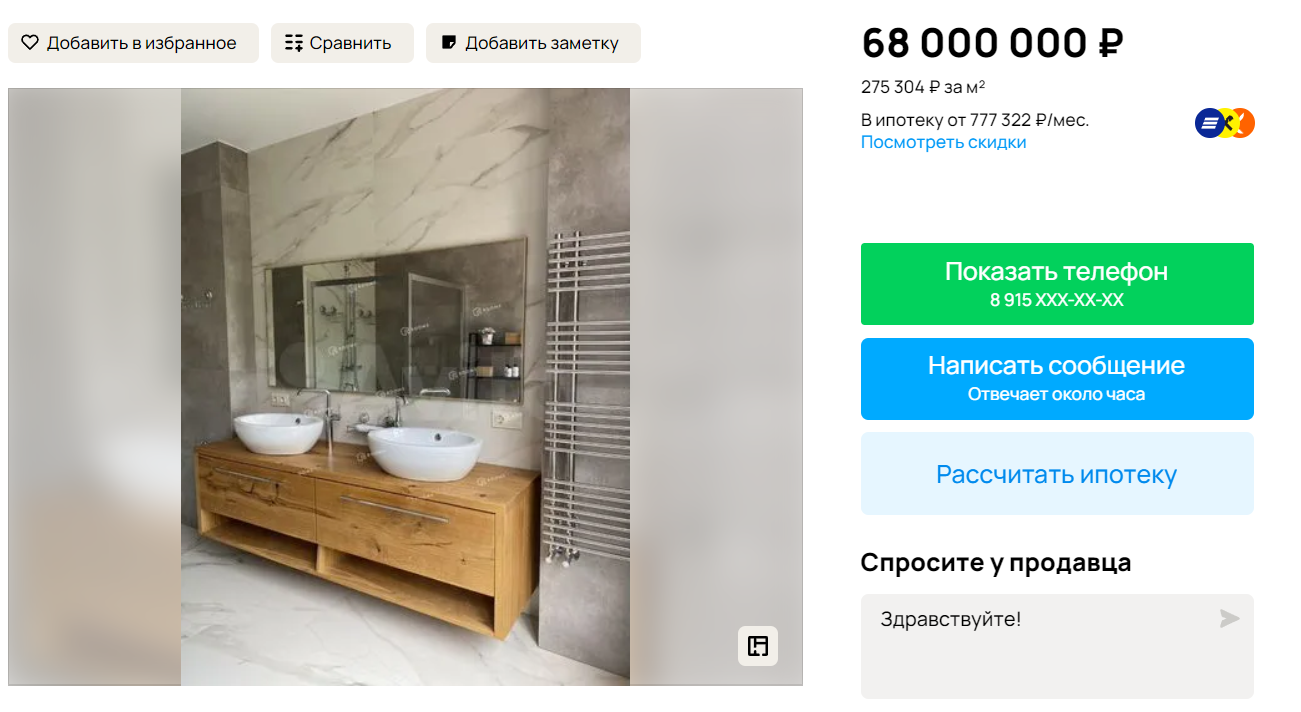Viewport: 1301px width, 712px height.
Task: Click the Добавить заметку label text
Action: (541, 43)
